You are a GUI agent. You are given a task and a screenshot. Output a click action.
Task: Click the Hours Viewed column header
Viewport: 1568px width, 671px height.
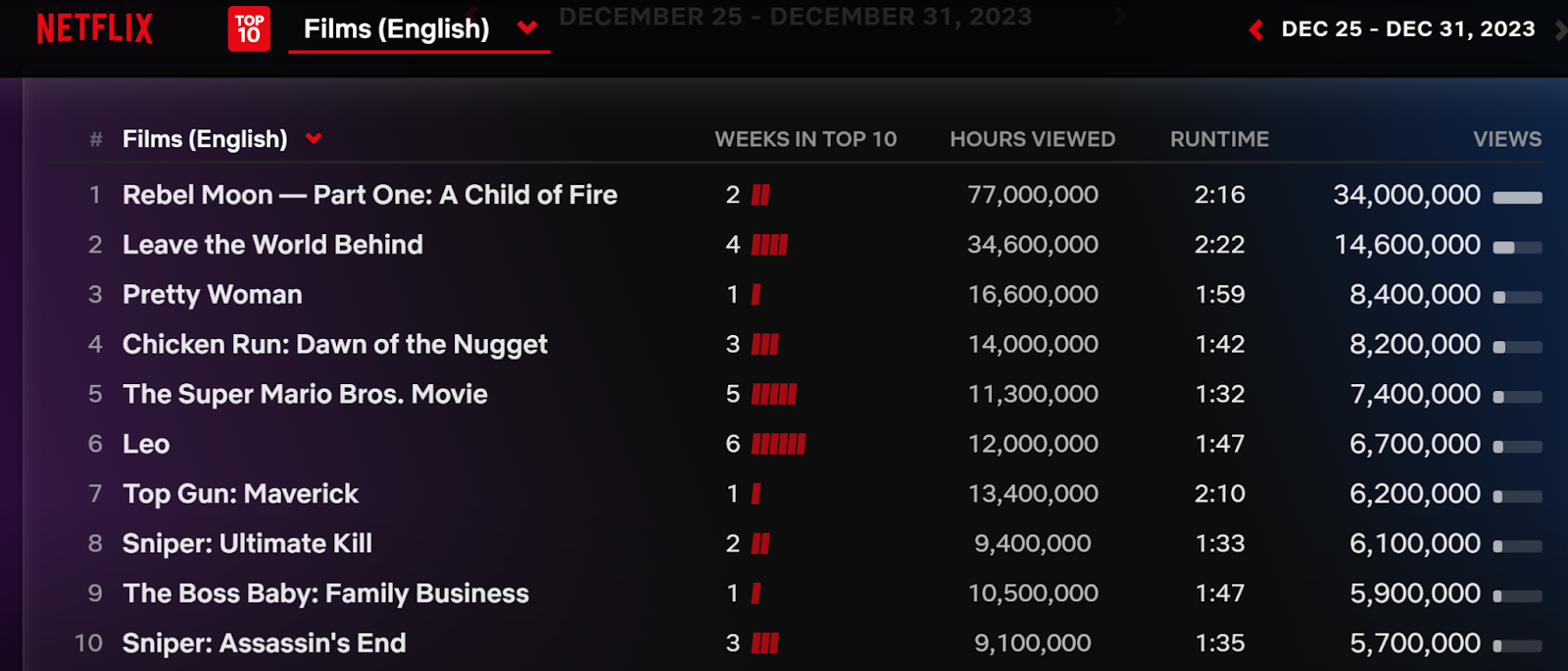point(1032,139)
